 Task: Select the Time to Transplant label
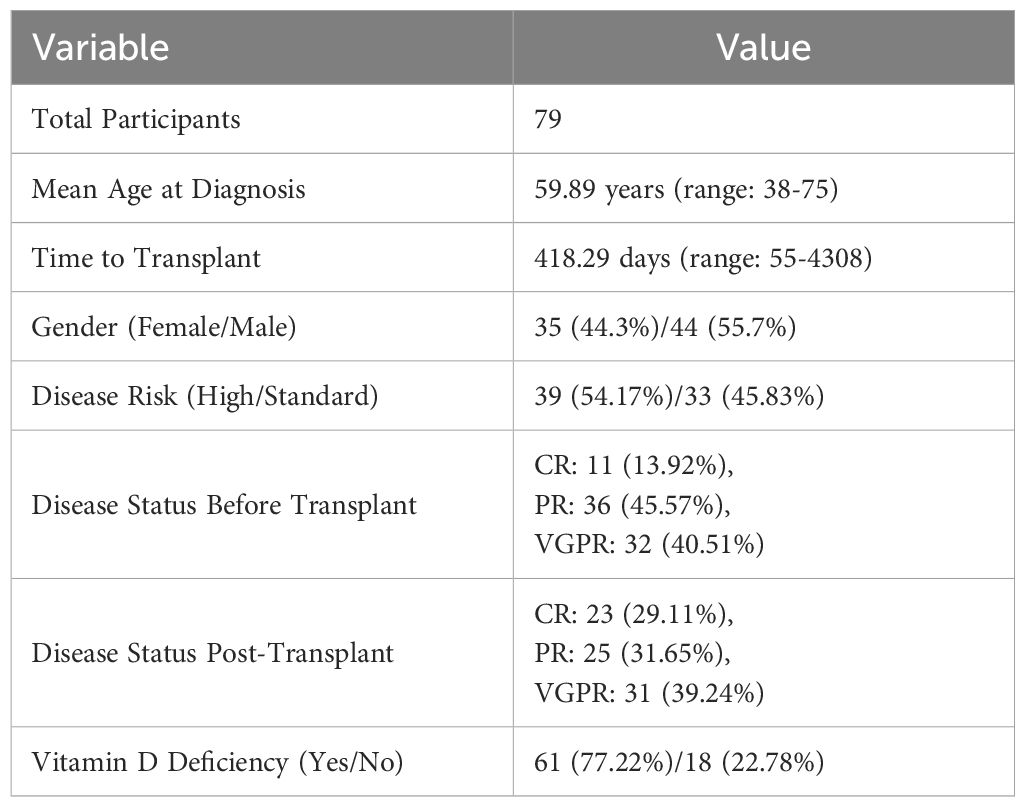pyautogui.click(x=146, y=258)
